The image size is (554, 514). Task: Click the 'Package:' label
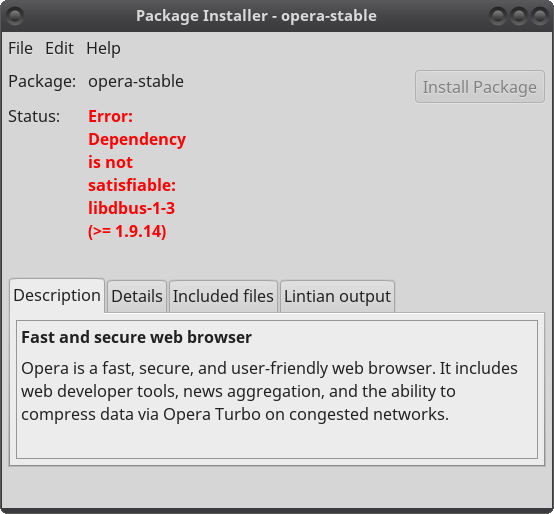pyautogui.click(x=42, y=82)
